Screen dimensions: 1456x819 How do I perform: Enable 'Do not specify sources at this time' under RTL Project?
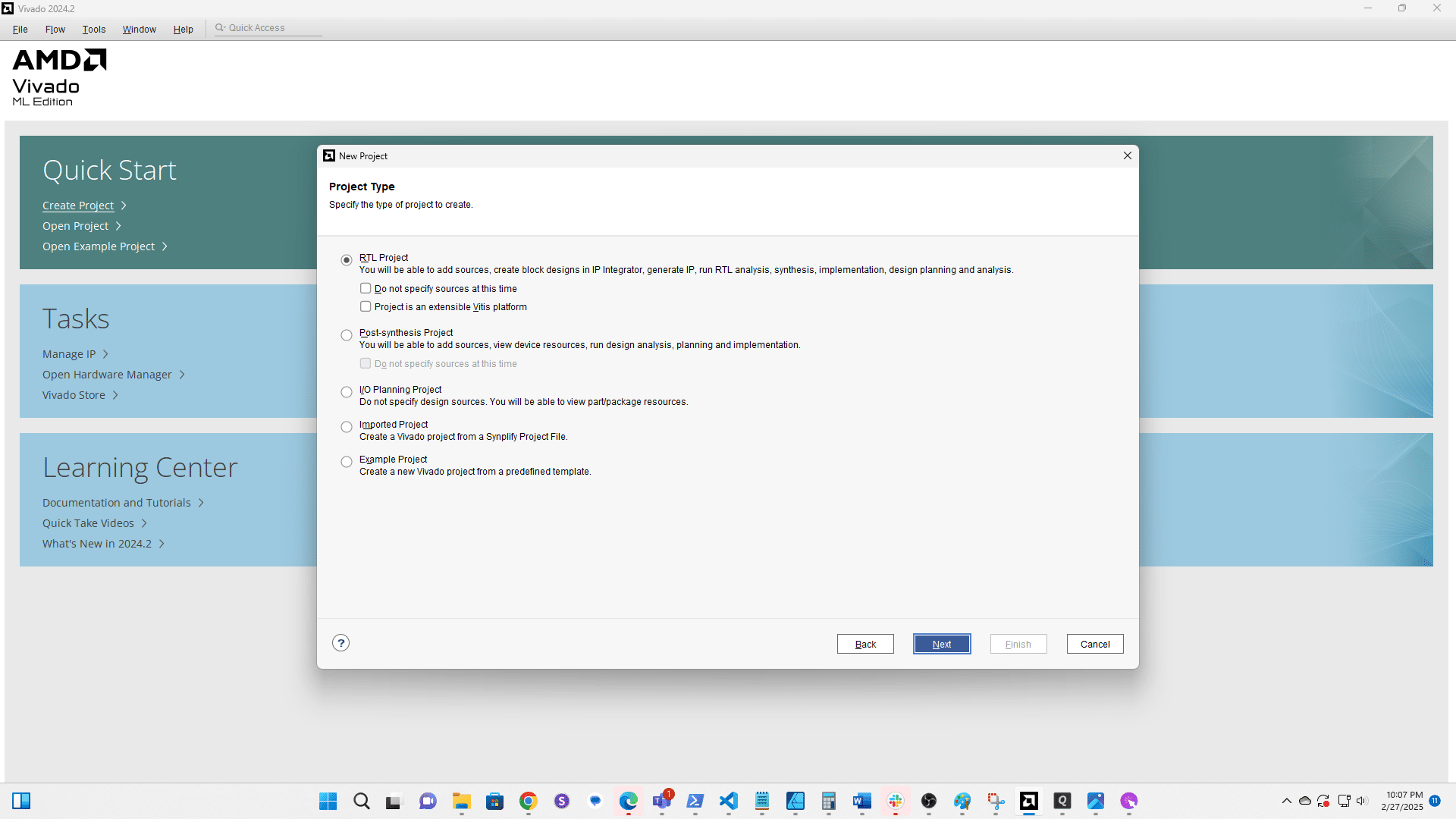[x=366, y=288]
